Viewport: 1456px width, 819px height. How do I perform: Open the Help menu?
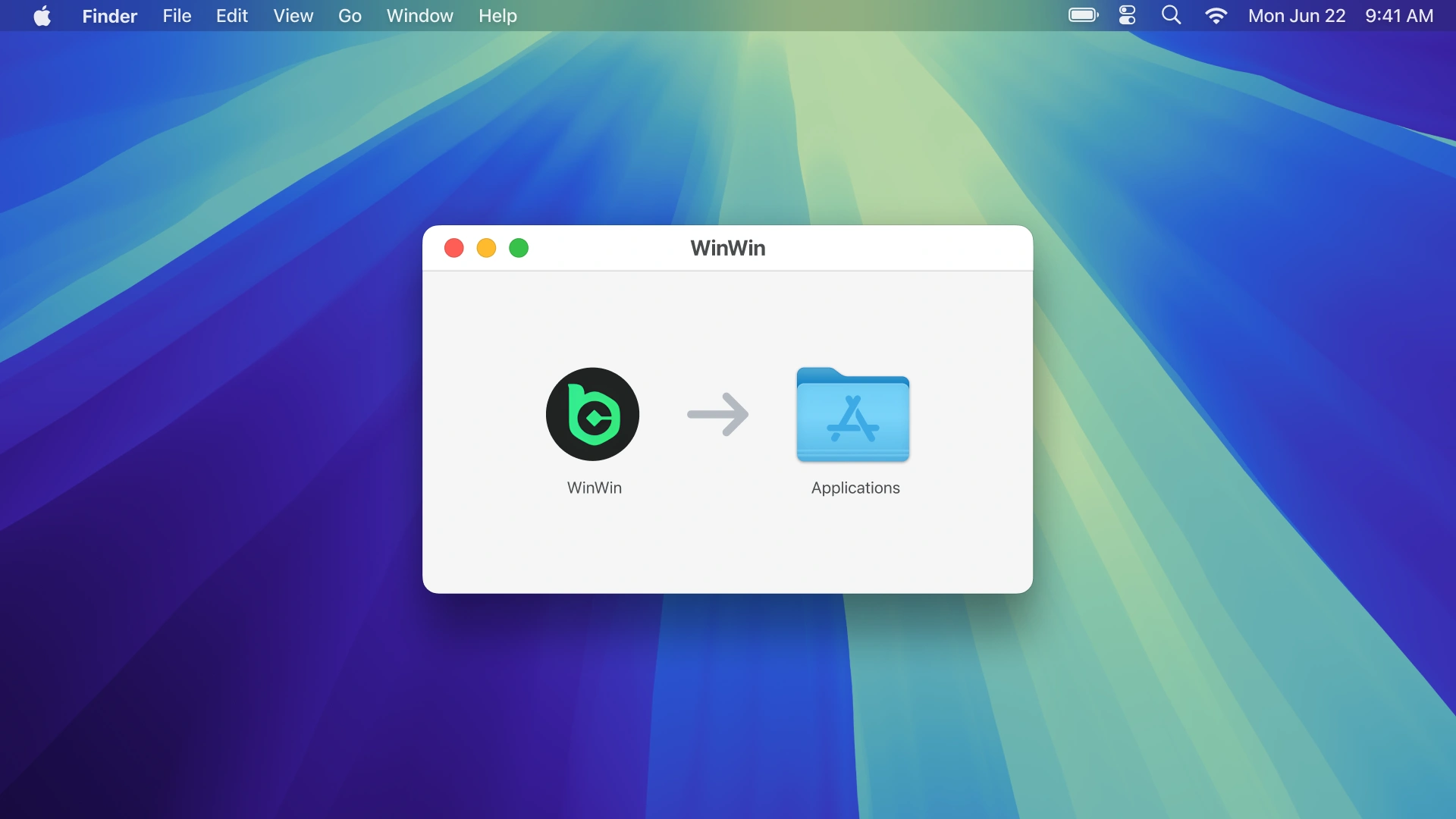point(497,15)
